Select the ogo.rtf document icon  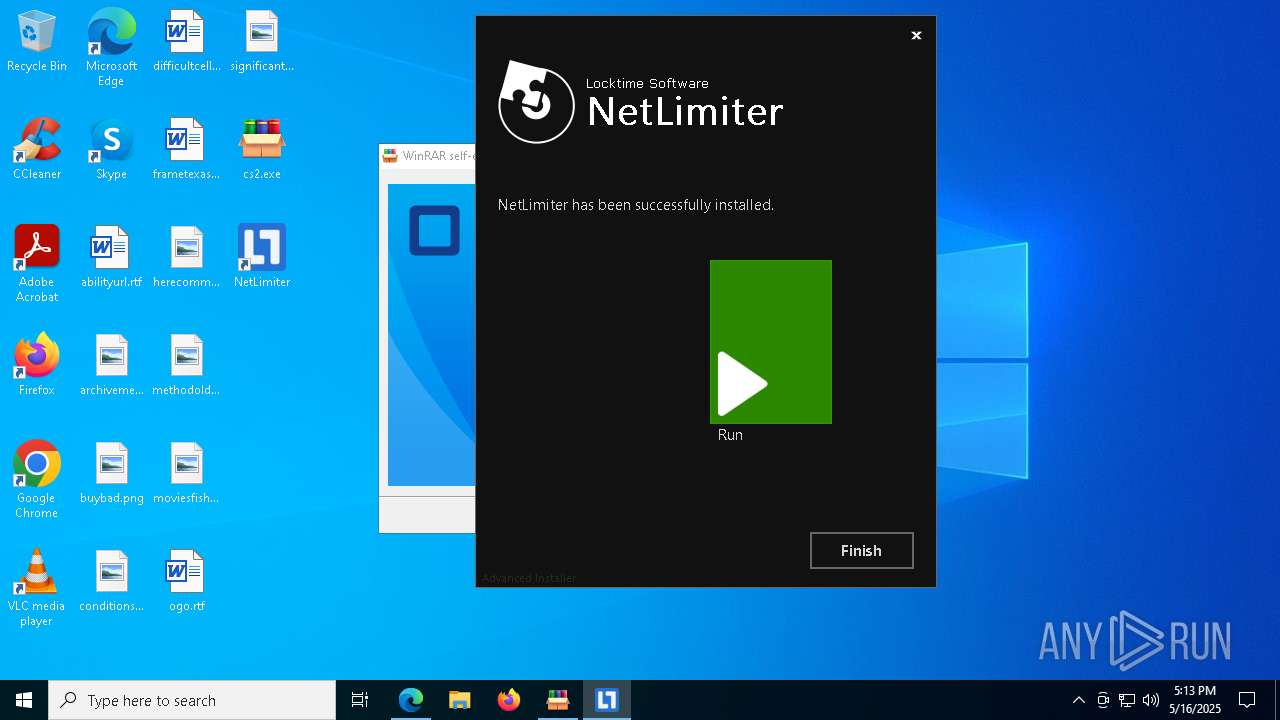coord(186,582)
